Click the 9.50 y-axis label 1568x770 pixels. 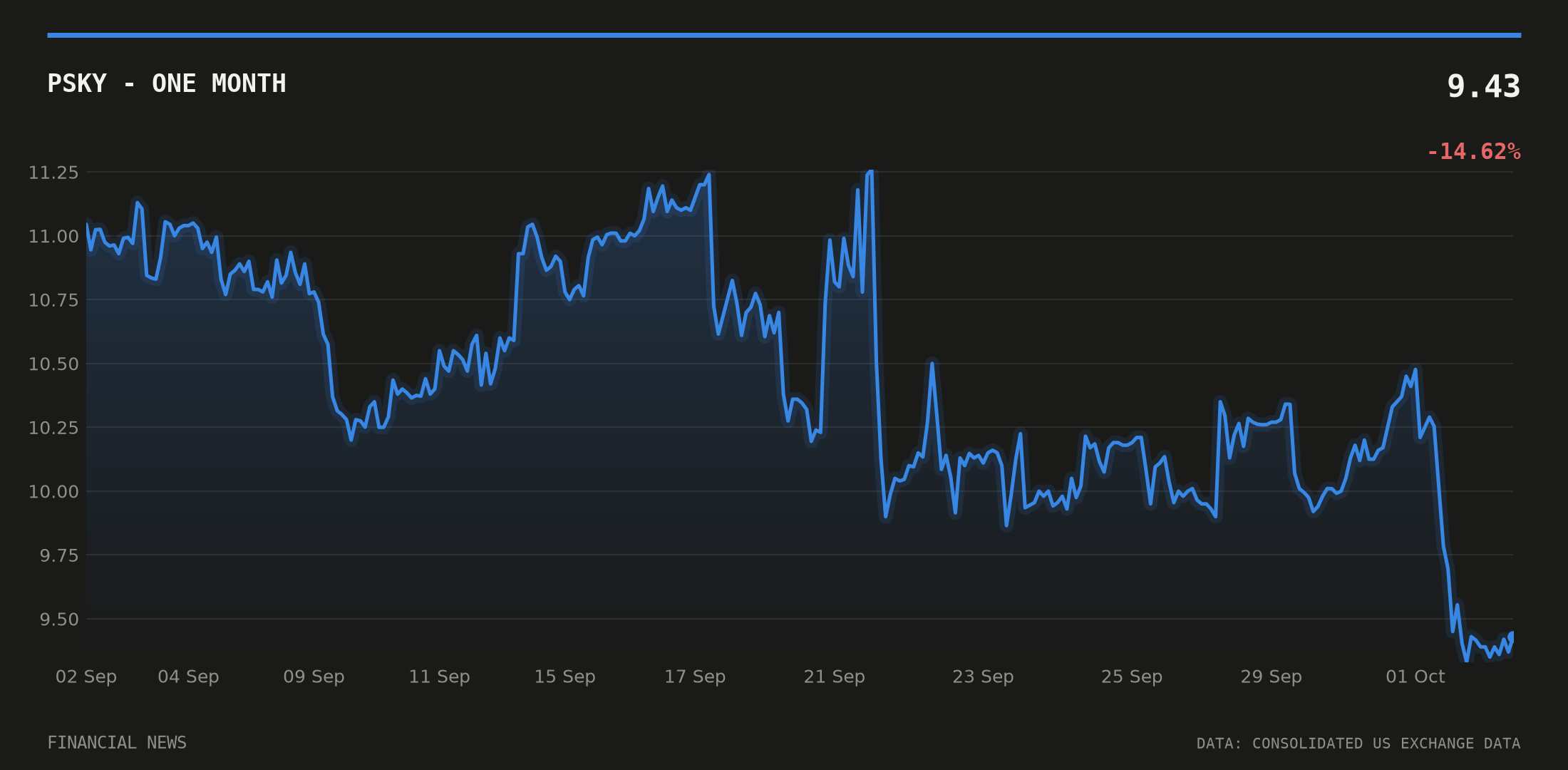(59, 620)
